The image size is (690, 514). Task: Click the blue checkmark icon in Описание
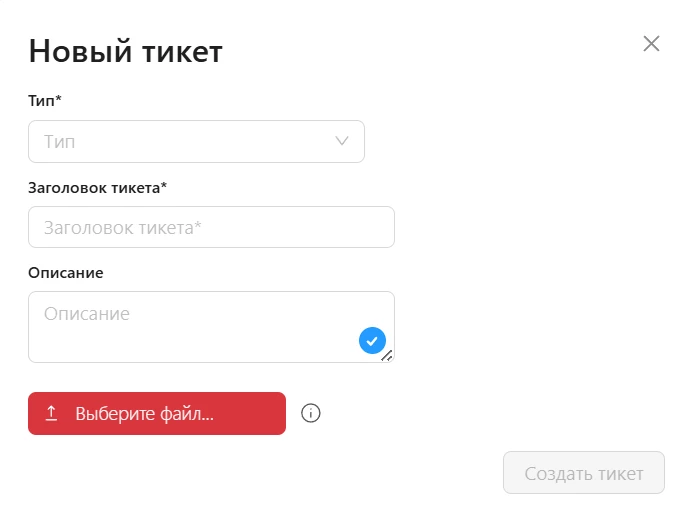[x=372, y=341]
